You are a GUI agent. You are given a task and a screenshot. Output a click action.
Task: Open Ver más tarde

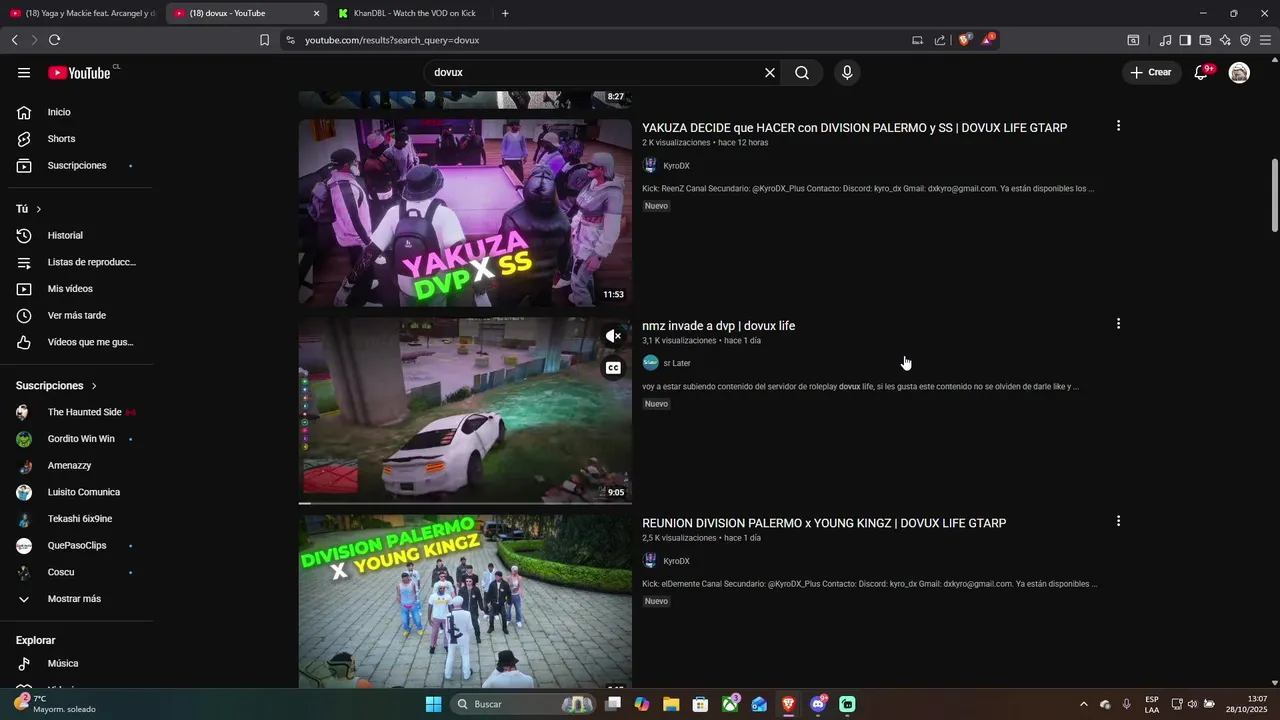click(x=76, y=315)
